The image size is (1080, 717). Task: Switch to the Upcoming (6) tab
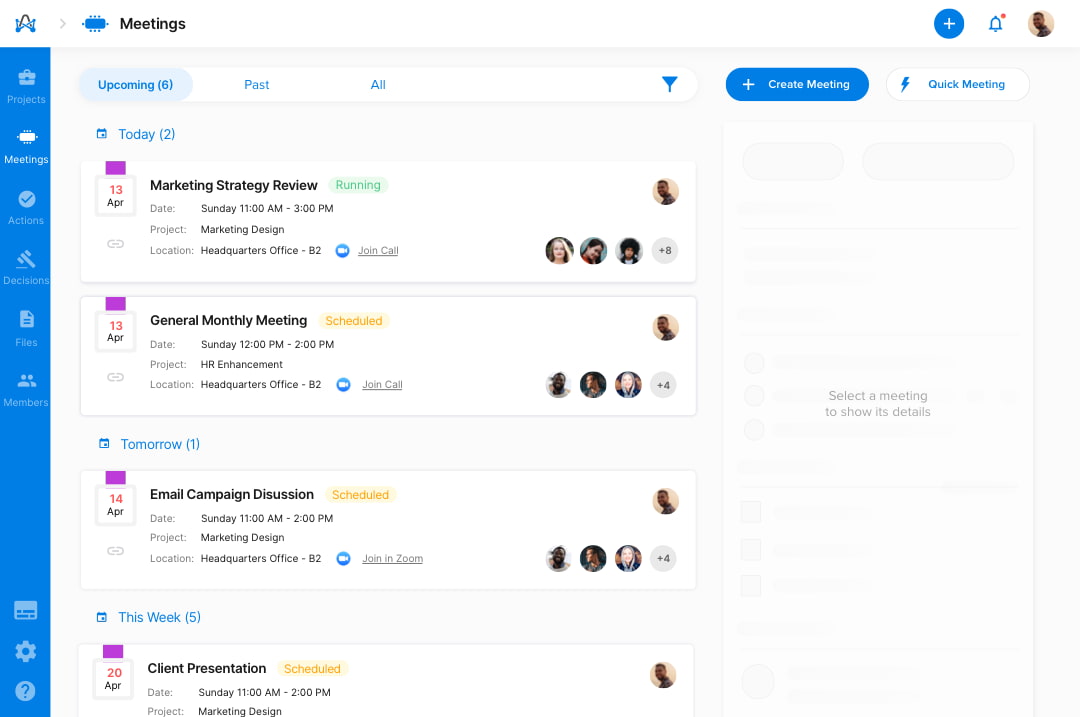[x=136, y=85]
